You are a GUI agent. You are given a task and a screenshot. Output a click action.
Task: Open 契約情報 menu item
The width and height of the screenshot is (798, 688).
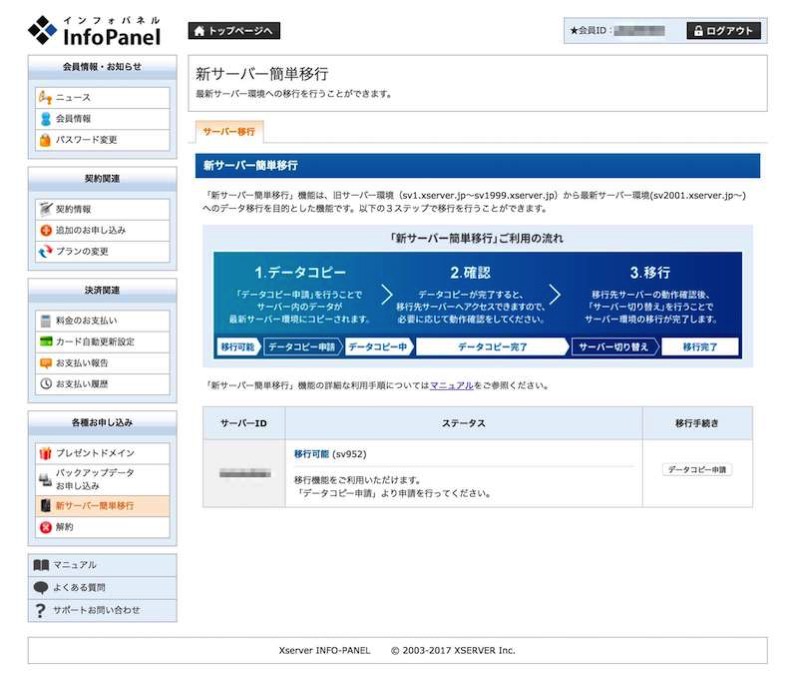[x=102, y=209]
